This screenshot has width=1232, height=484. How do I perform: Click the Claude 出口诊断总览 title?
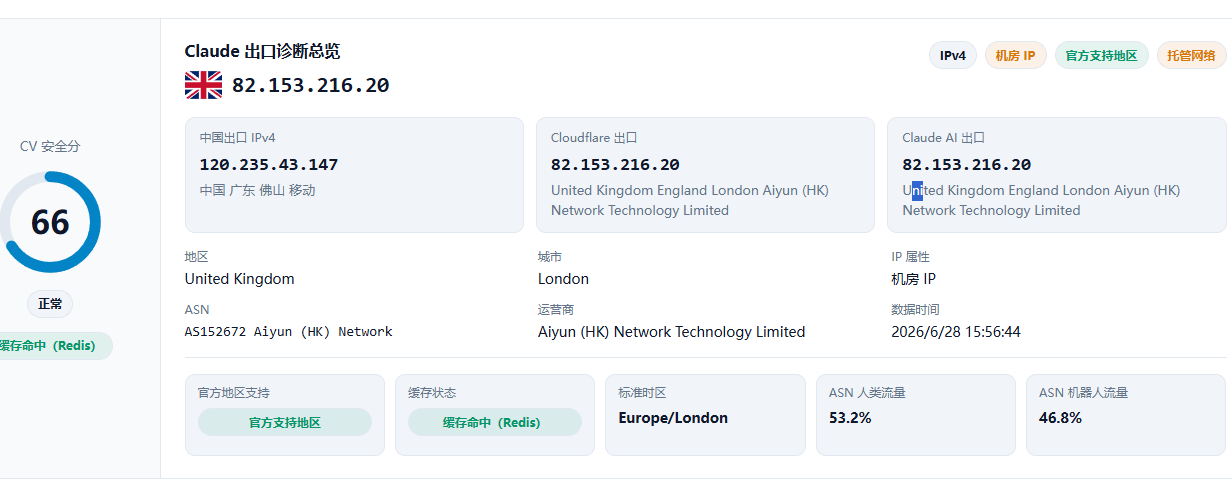click(x=262, y=51)
